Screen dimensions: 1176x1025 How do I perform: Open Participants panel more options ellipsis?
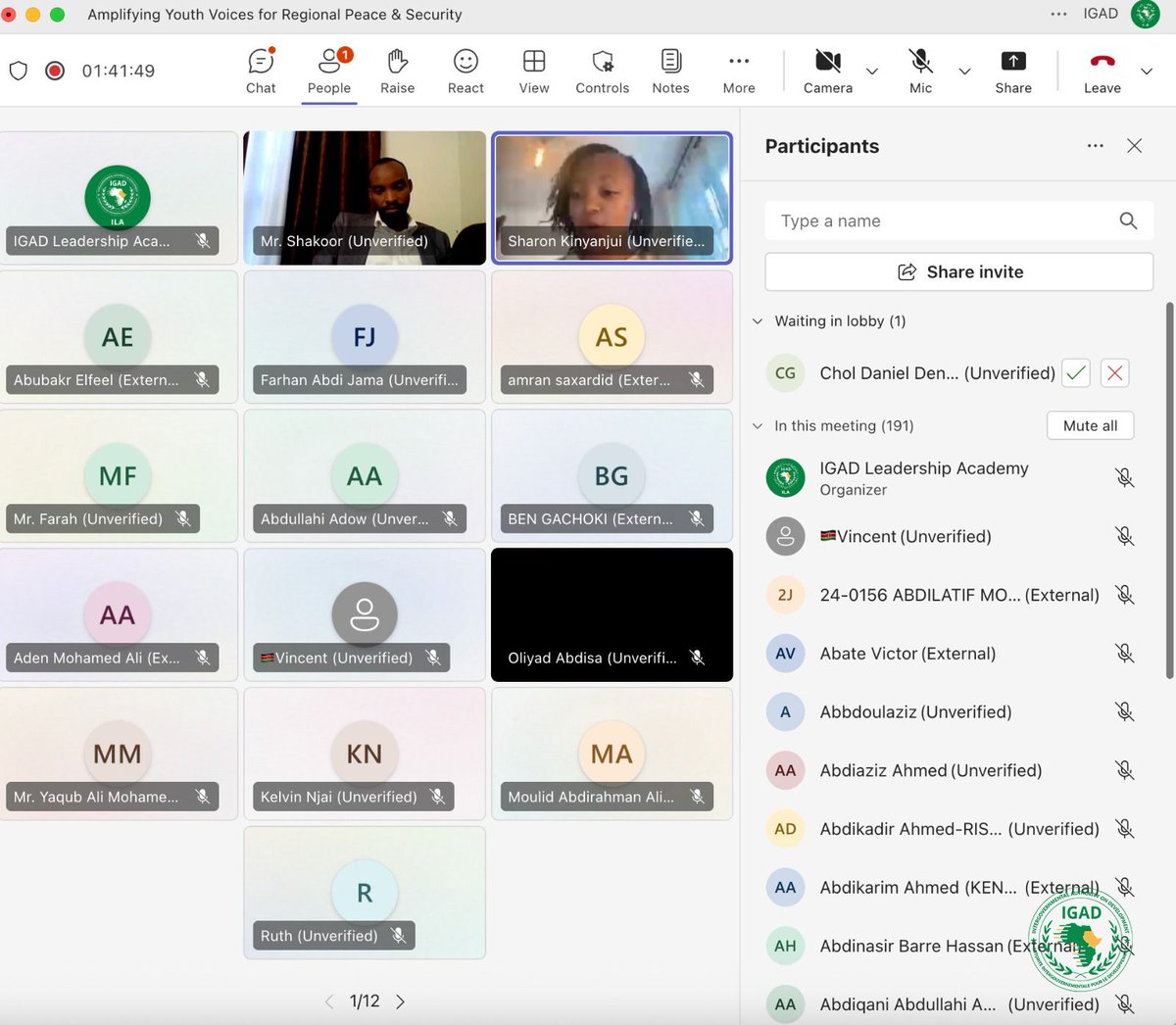[x=1096, y=146]
